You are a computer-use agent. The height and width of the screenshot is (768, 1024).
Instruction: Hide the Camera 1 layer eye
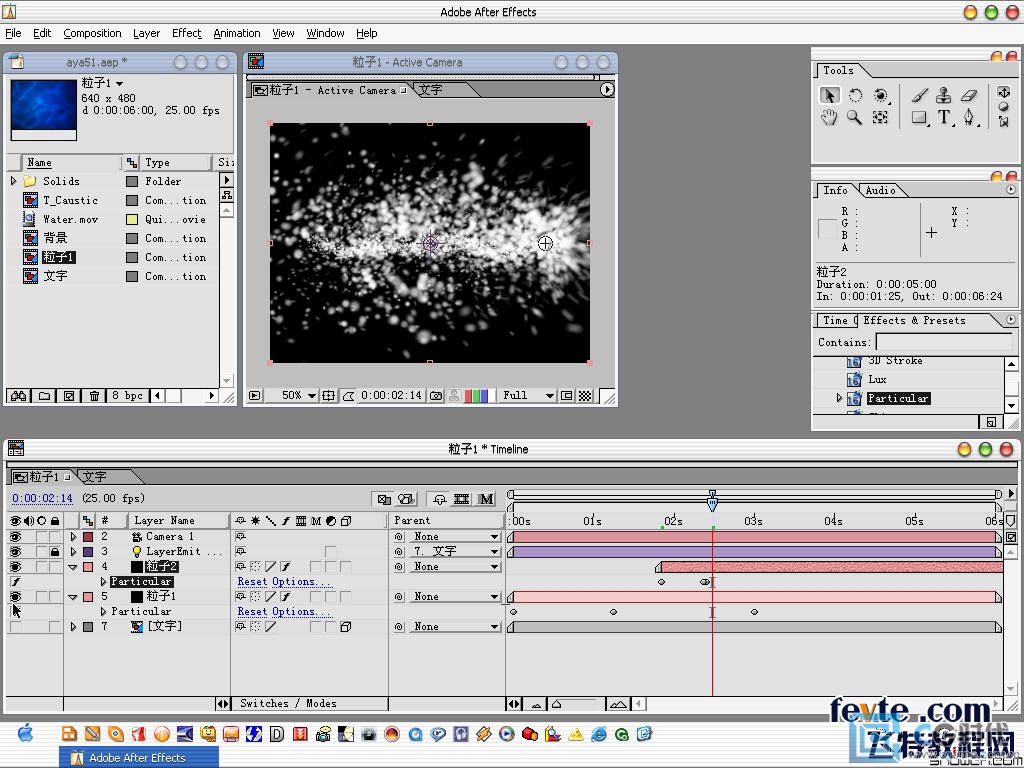click(x=15, y=537)
